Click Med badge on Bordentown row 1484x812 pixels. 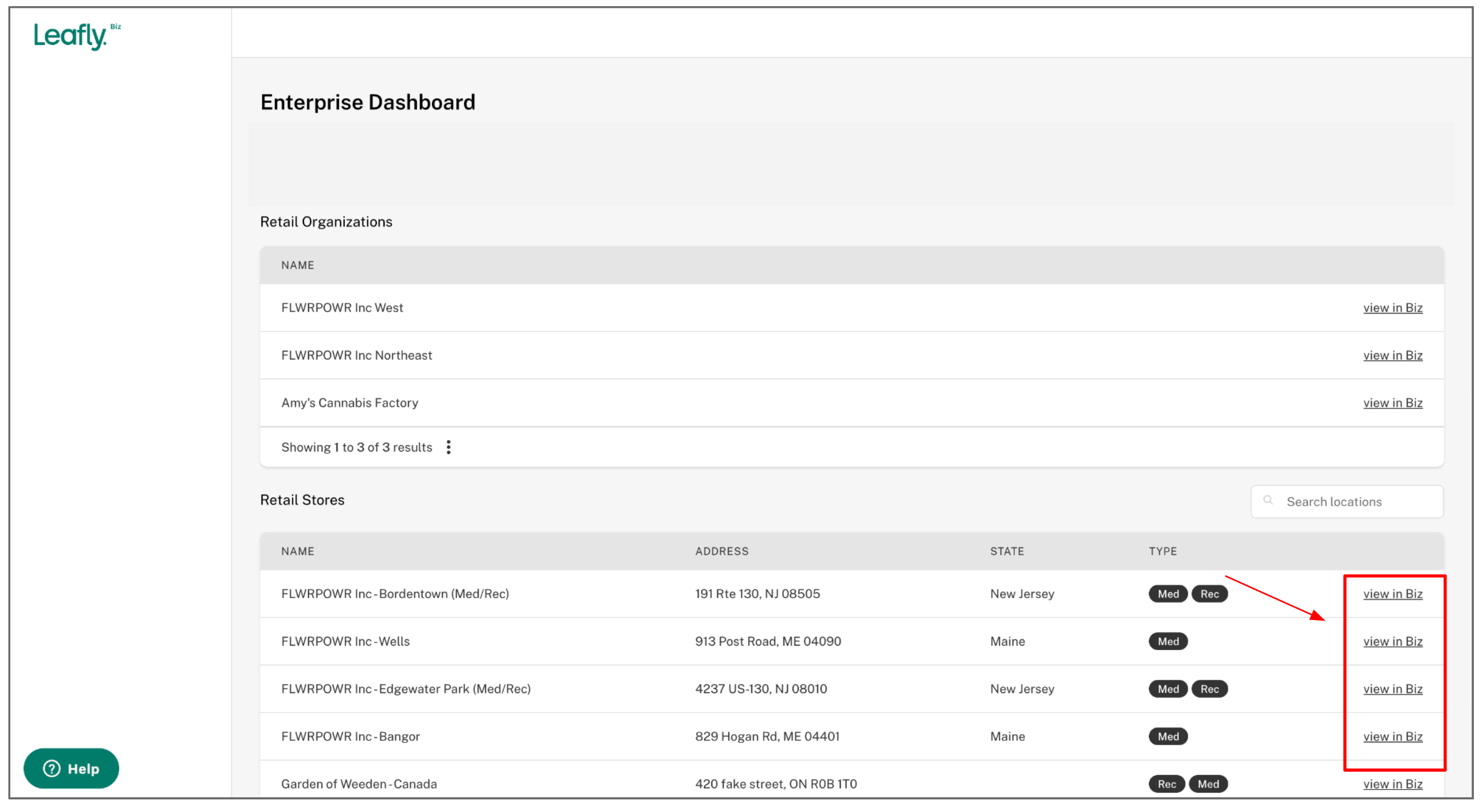tap(1168, 594)
